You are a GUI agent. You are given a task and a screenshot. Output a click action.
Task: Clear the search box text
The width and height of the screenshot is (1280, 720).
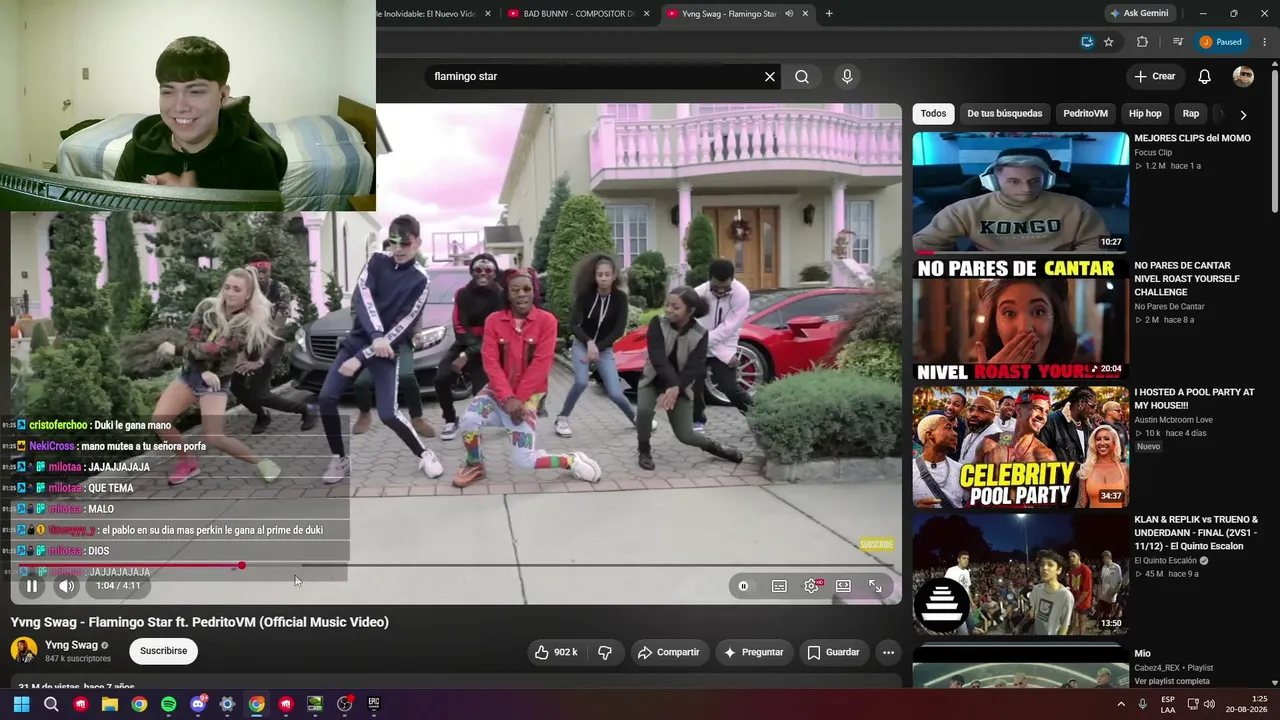pos(770,76)
